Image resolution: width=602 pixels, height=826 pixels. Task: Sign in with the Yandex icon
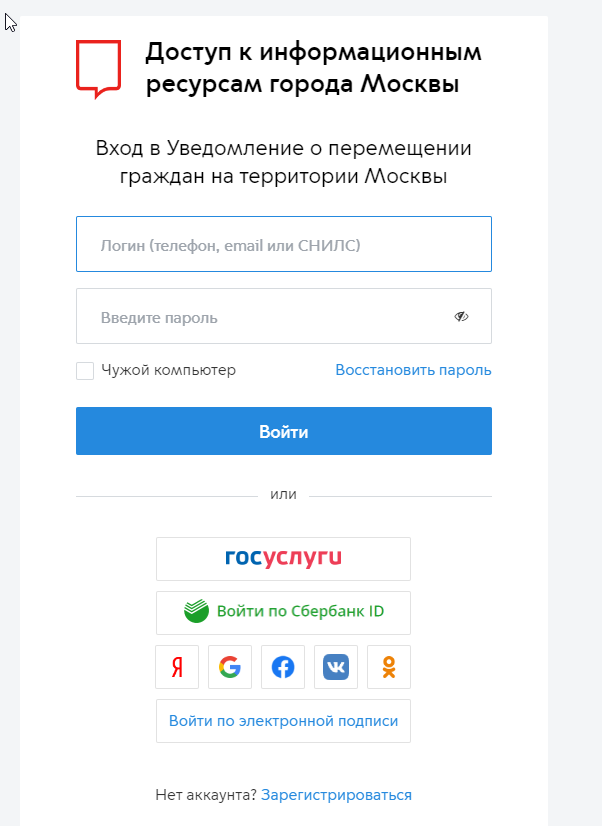click(x=177, y=667)
